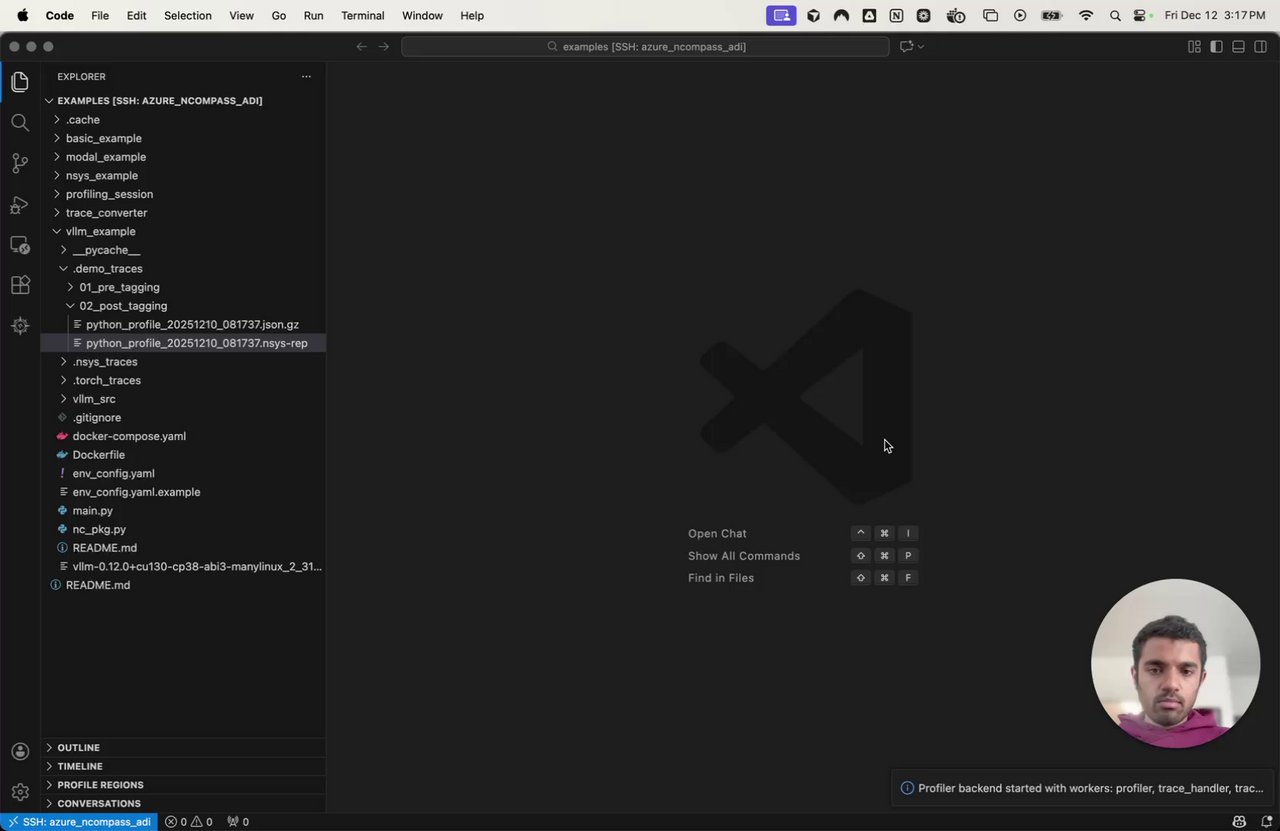Open the Dockerfile
This screenshot has width=1280, height=831.
pyautogui.click(x=183, y=455)
